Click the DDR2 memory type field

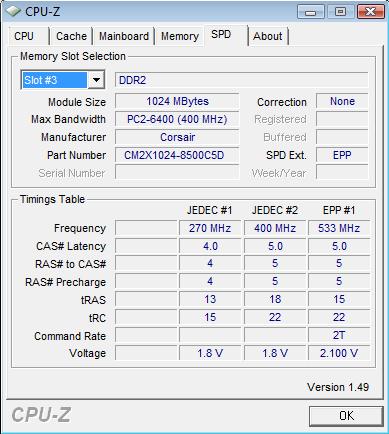coord(242,80)
